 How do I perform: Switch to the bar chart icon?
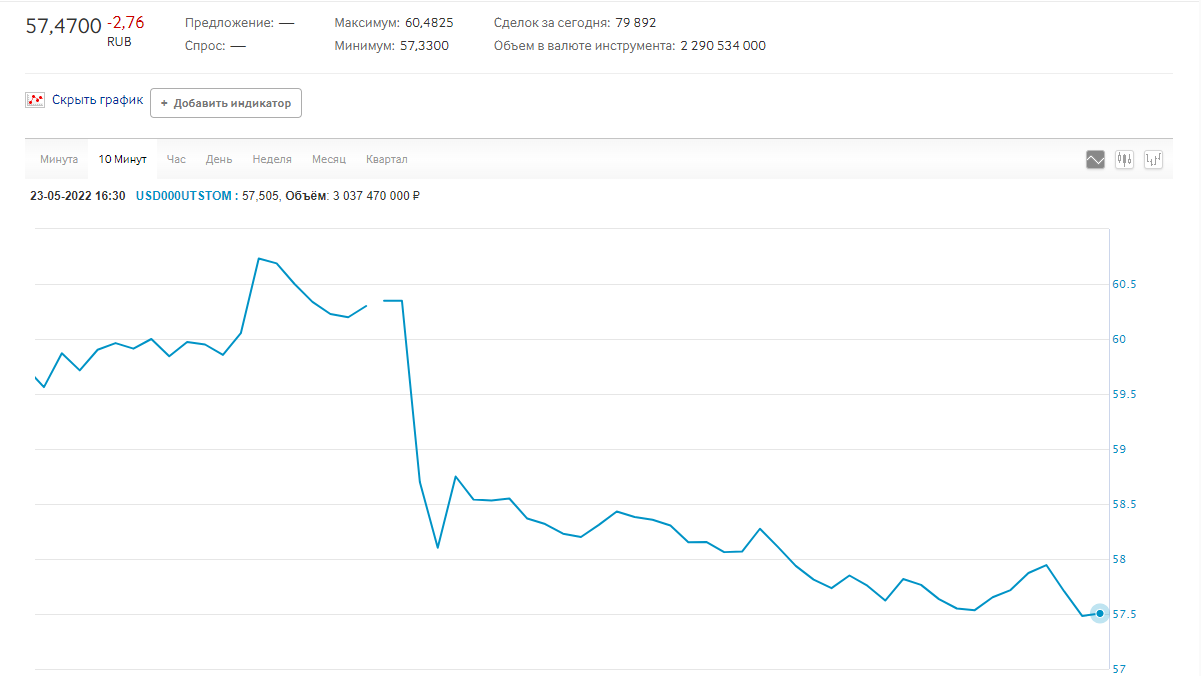pyautogui.click(x=1153, y=159)
